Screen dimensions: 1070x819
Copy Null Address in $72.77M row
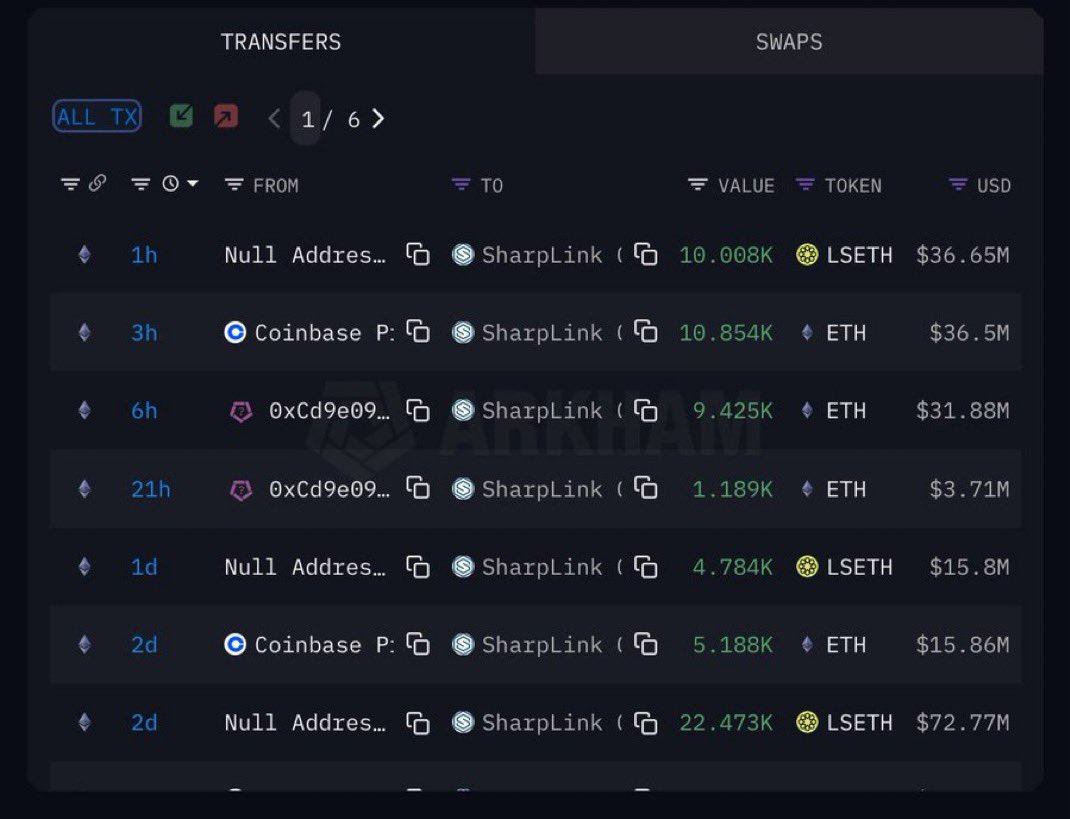click(x=418, y=722)
